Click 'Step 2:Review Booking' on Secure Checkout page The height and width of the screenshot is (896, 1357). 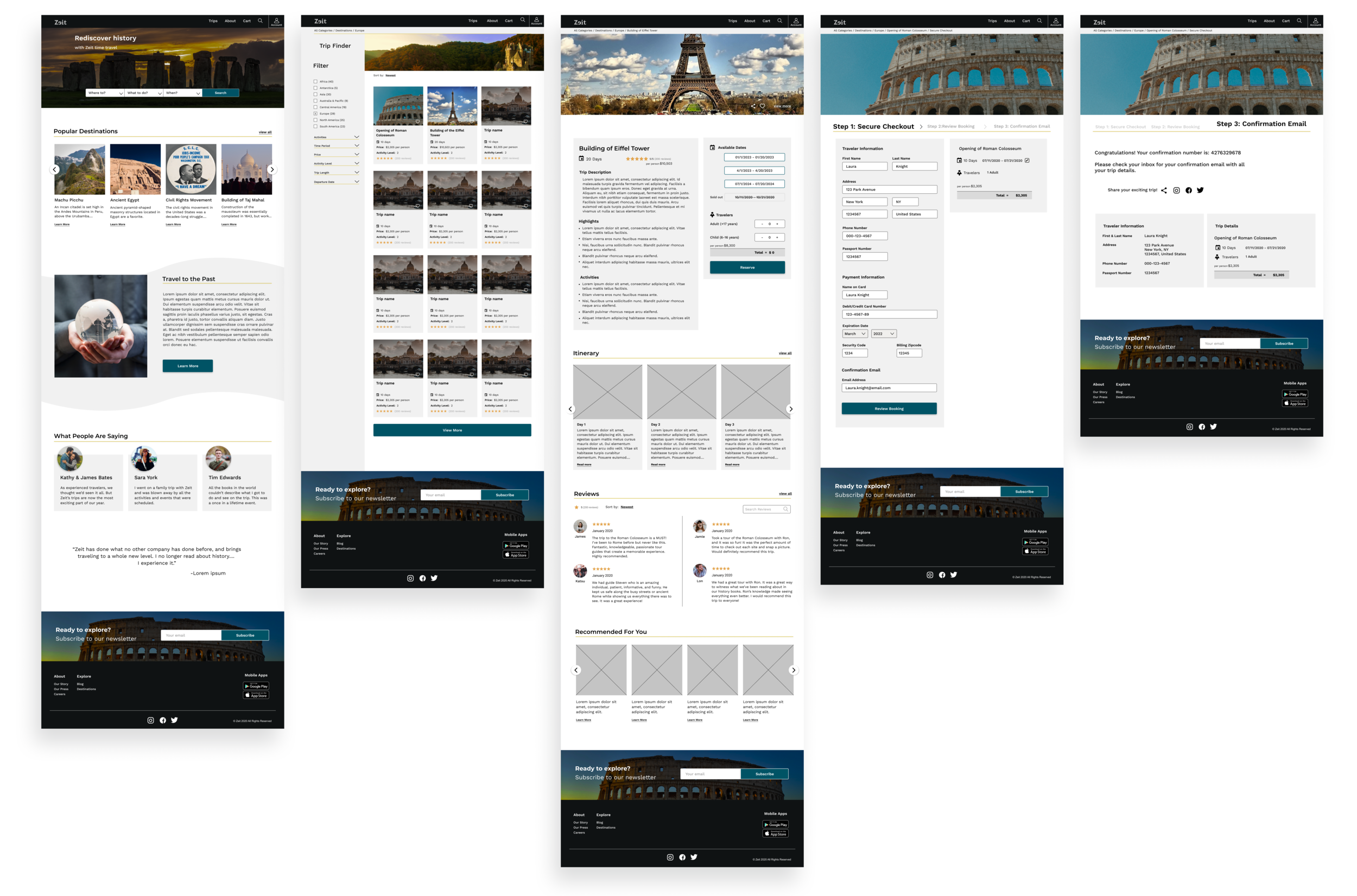(x=951, y=126)
